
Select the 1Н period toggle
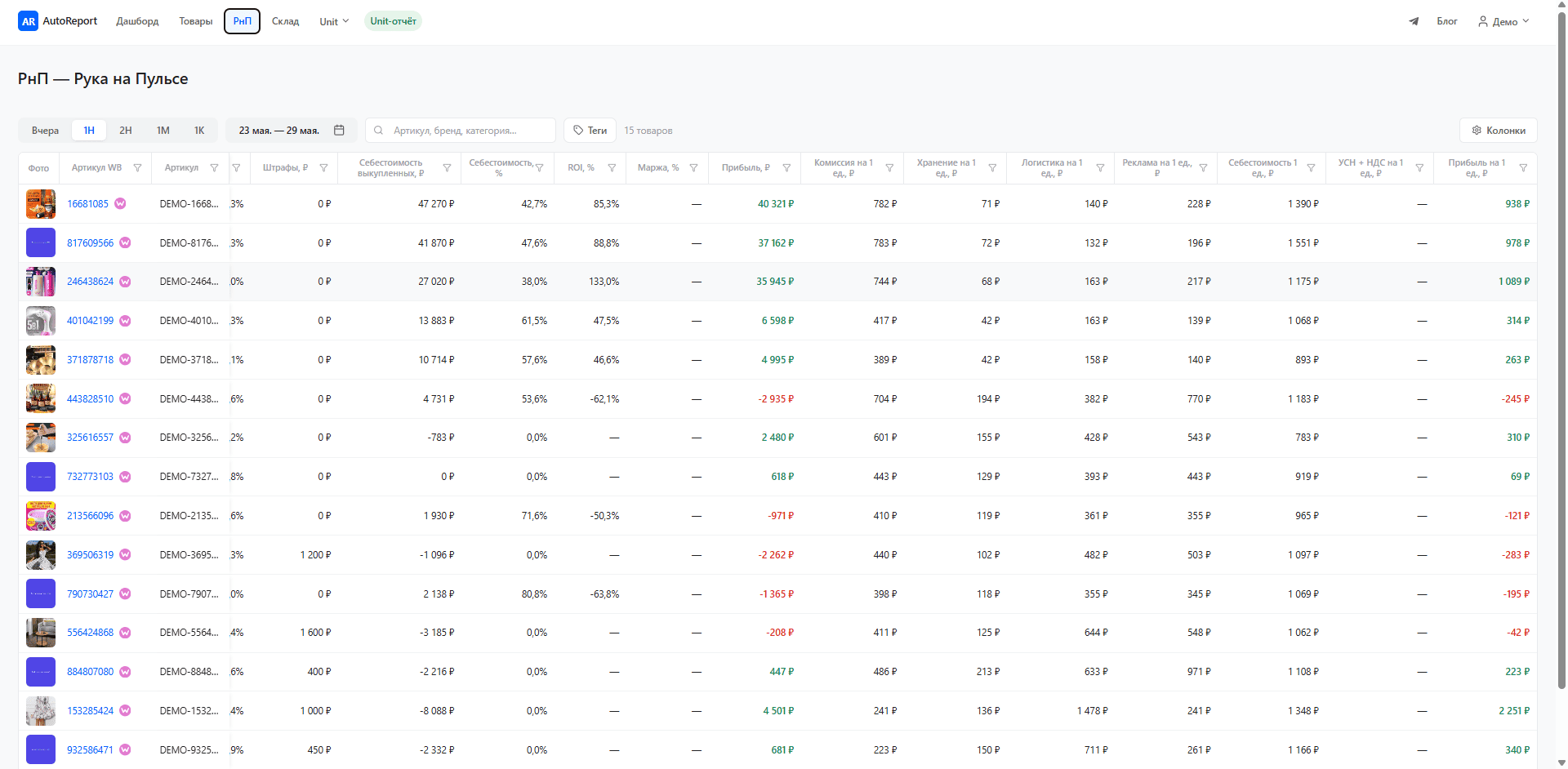(x=89, y=131)
